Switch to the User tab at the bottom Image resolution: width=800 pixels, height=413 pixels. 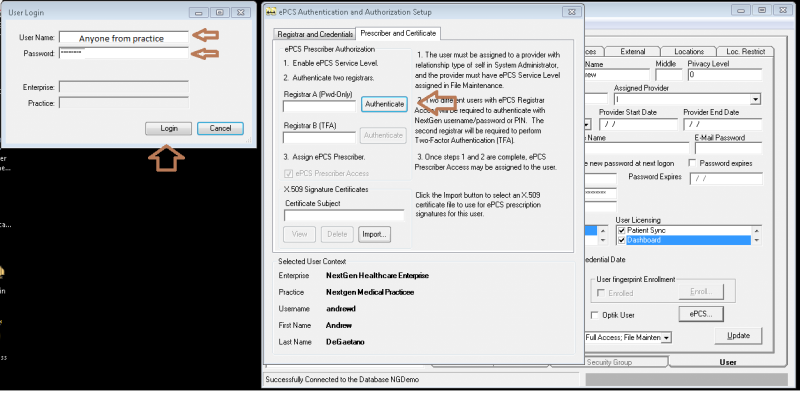pyautogui.click(x=728, y=362)
